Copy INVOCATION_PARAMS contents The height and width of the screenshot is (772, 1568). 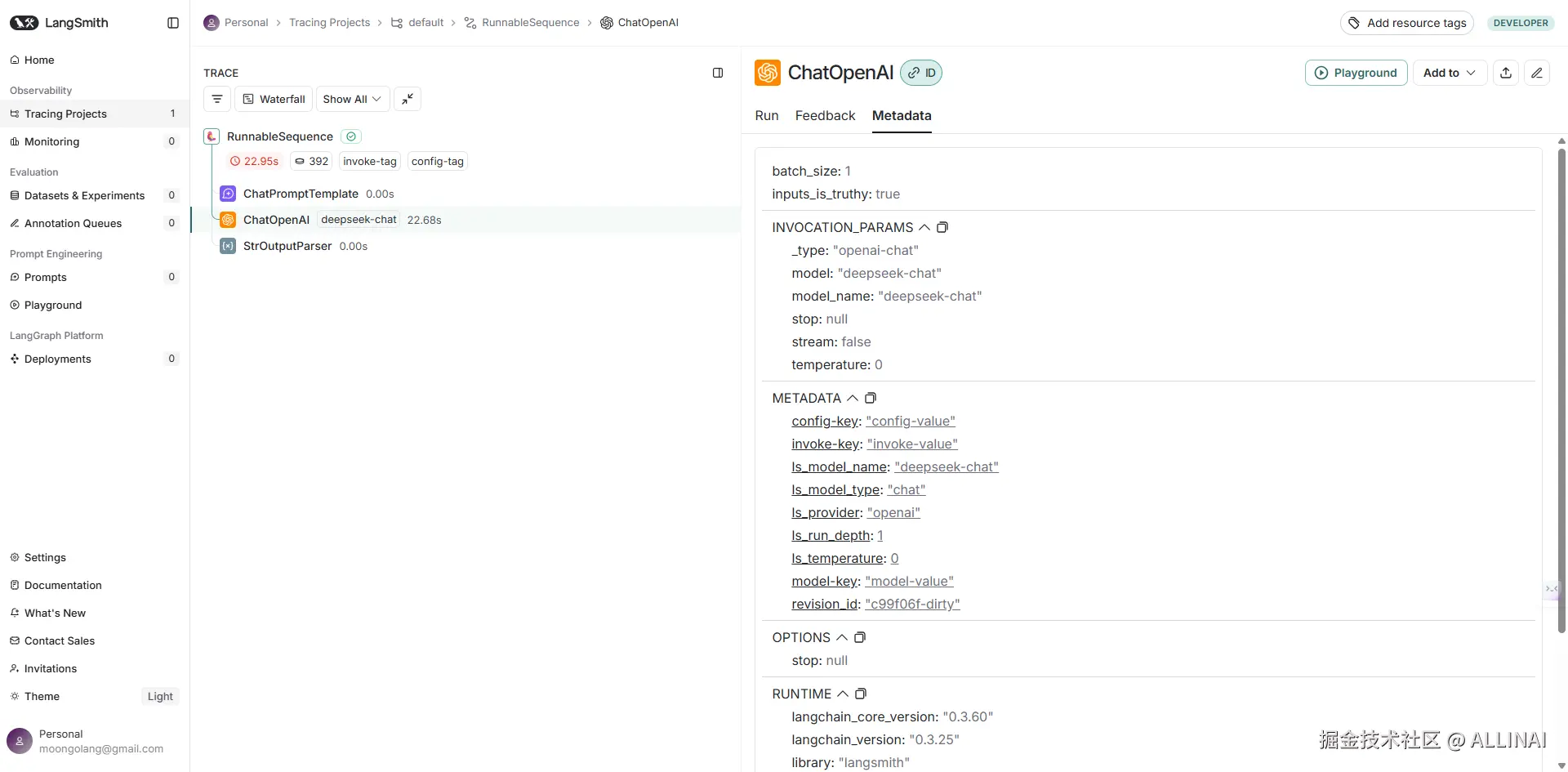pos(942,227)
